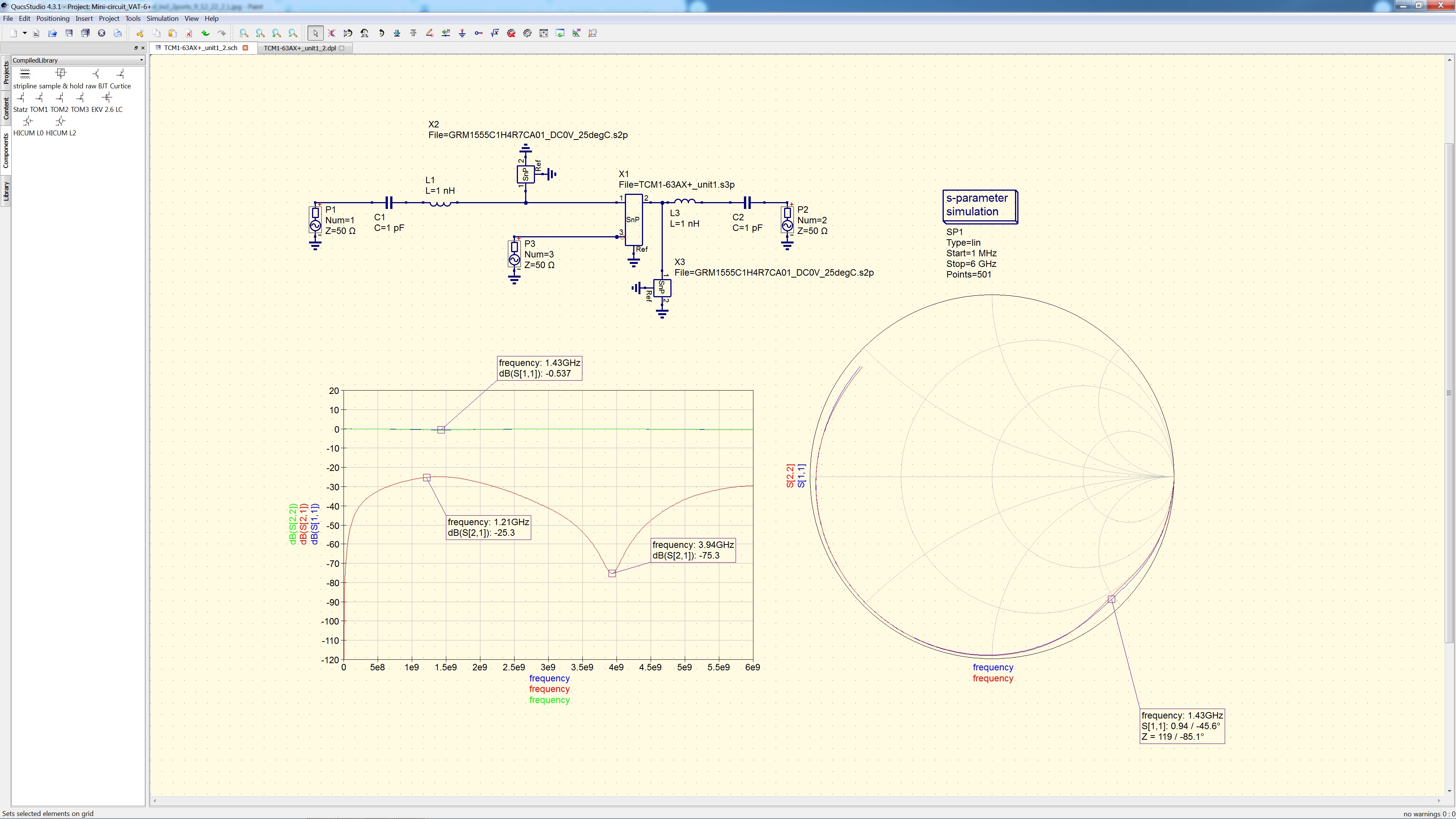This screenshot has height=819, width=1456.
Task: Open the new-file dropdown arrow
Action: click(24, 33)
